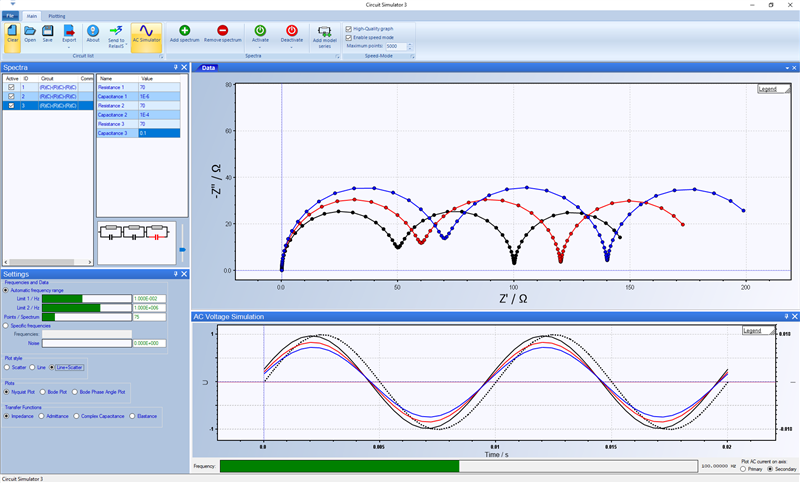Expand the Circuit list group launcher

(x=161, y=56)
